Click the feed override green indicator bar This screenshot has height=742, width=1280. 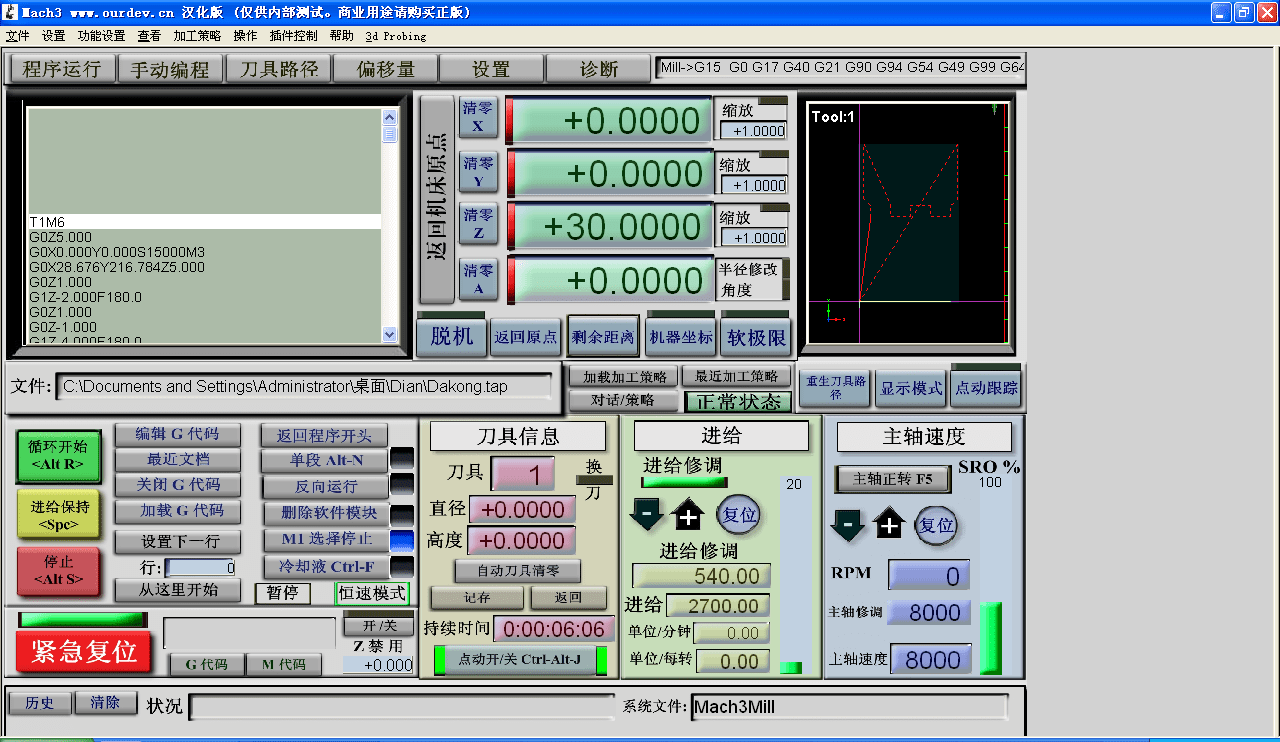684,482
